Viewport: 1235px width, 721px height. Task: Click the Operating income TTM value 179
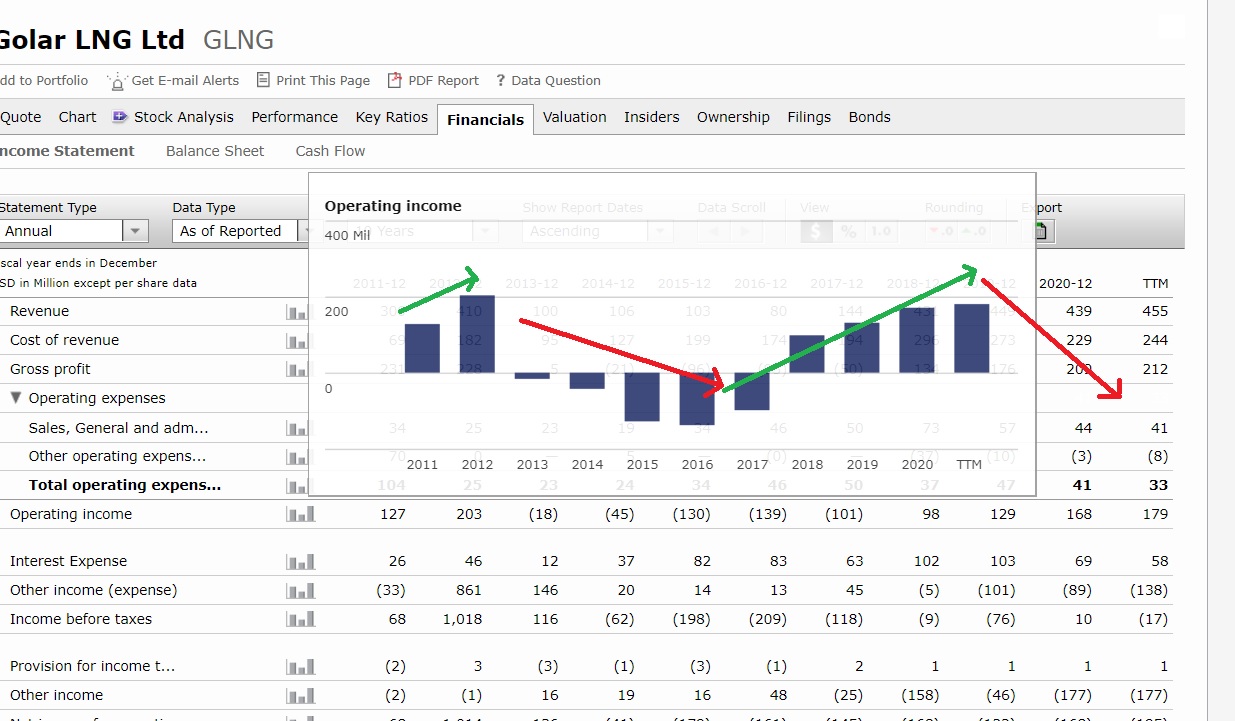(x=1155, y=514)
